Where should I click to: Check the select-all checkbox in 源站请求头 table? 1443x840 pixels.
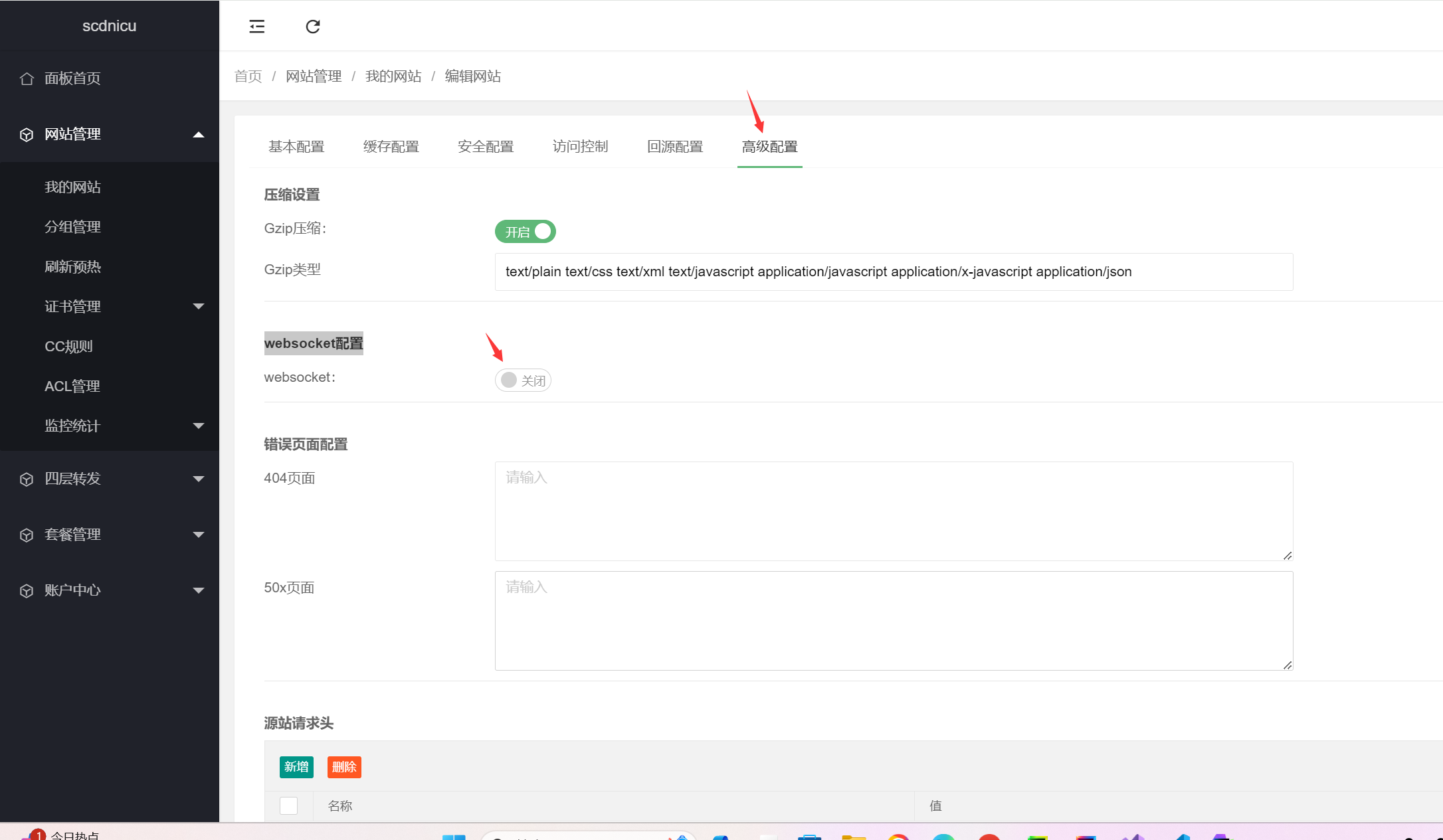tap(288, 805)
